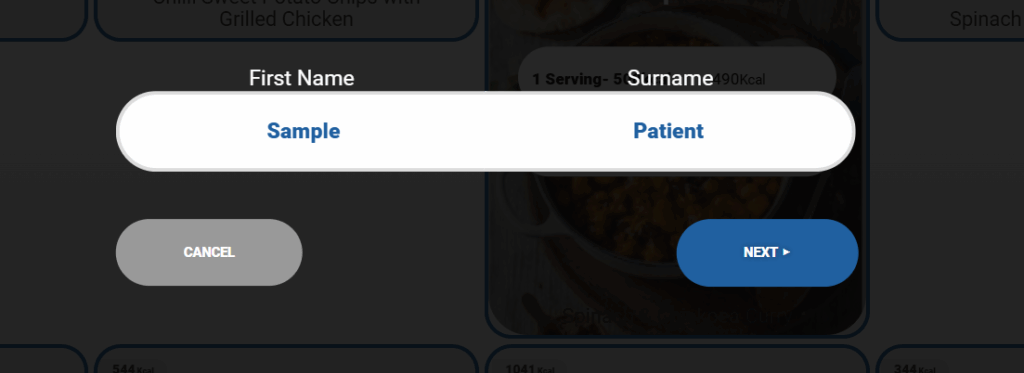This screenshot has width=1024, height=373.
Task: Open the Chilli Sweet Potato Chips recipe card
Action: [x=286, y=18]
